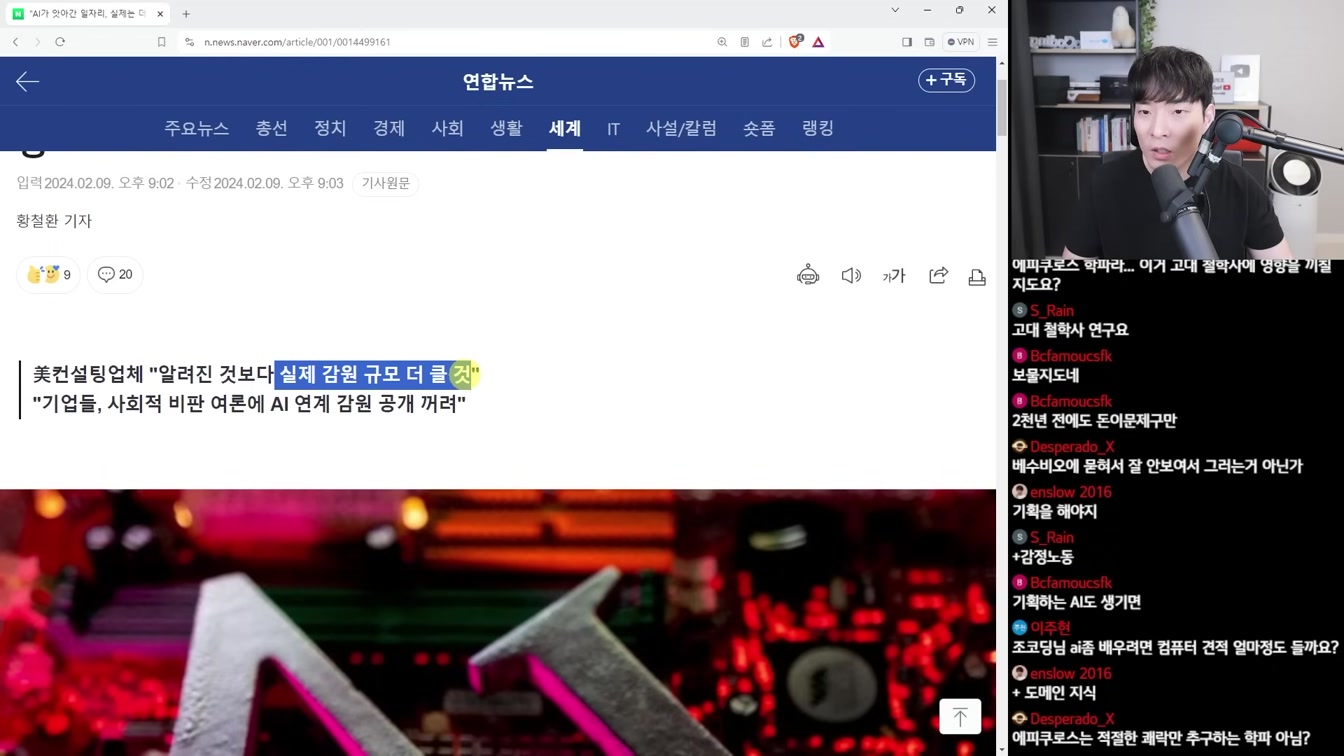
Task: Click the webcam video feed
Action: tap(1176, 130)
